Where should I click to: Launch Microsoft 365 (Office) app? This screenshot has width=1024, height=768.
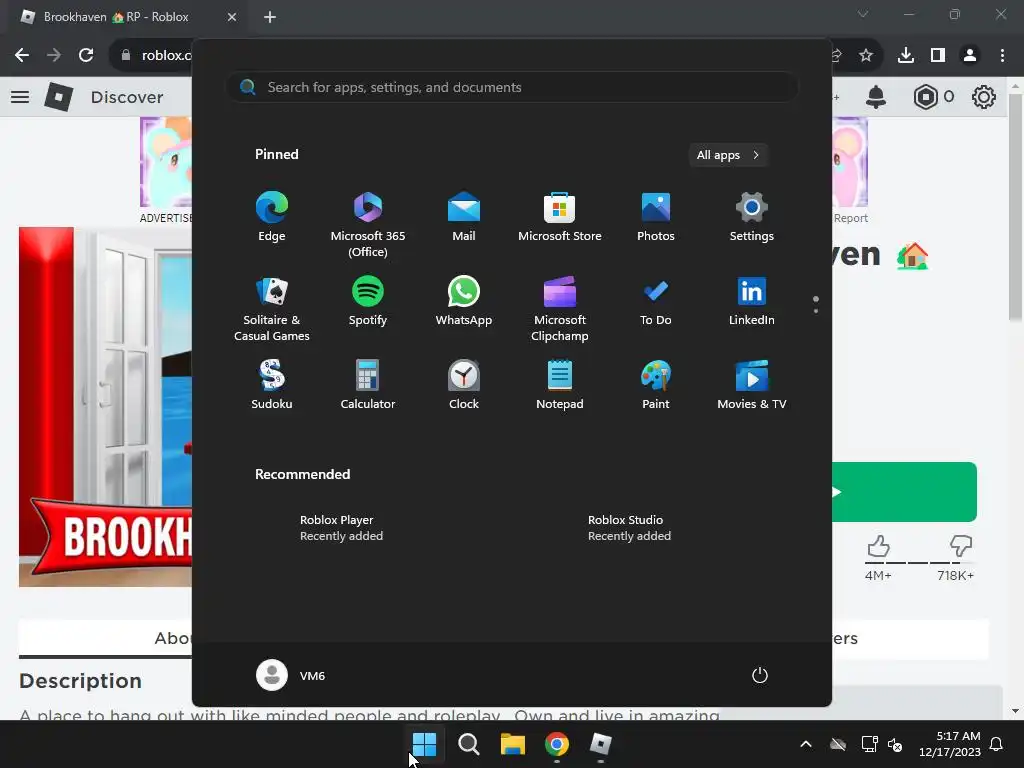pyautogui.click(x=368, y=225)
